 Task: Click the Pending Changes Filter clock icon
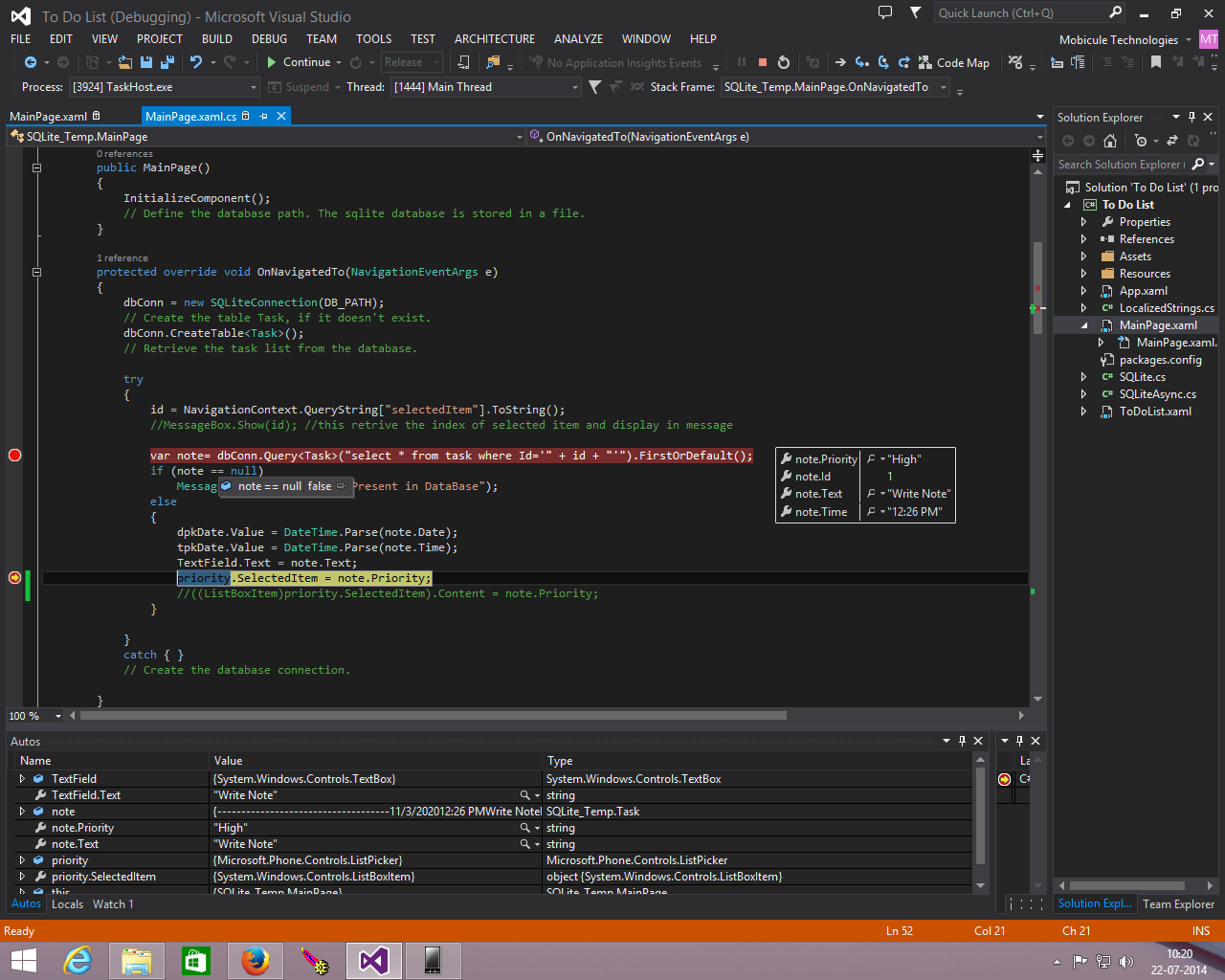pos(1140,141)
